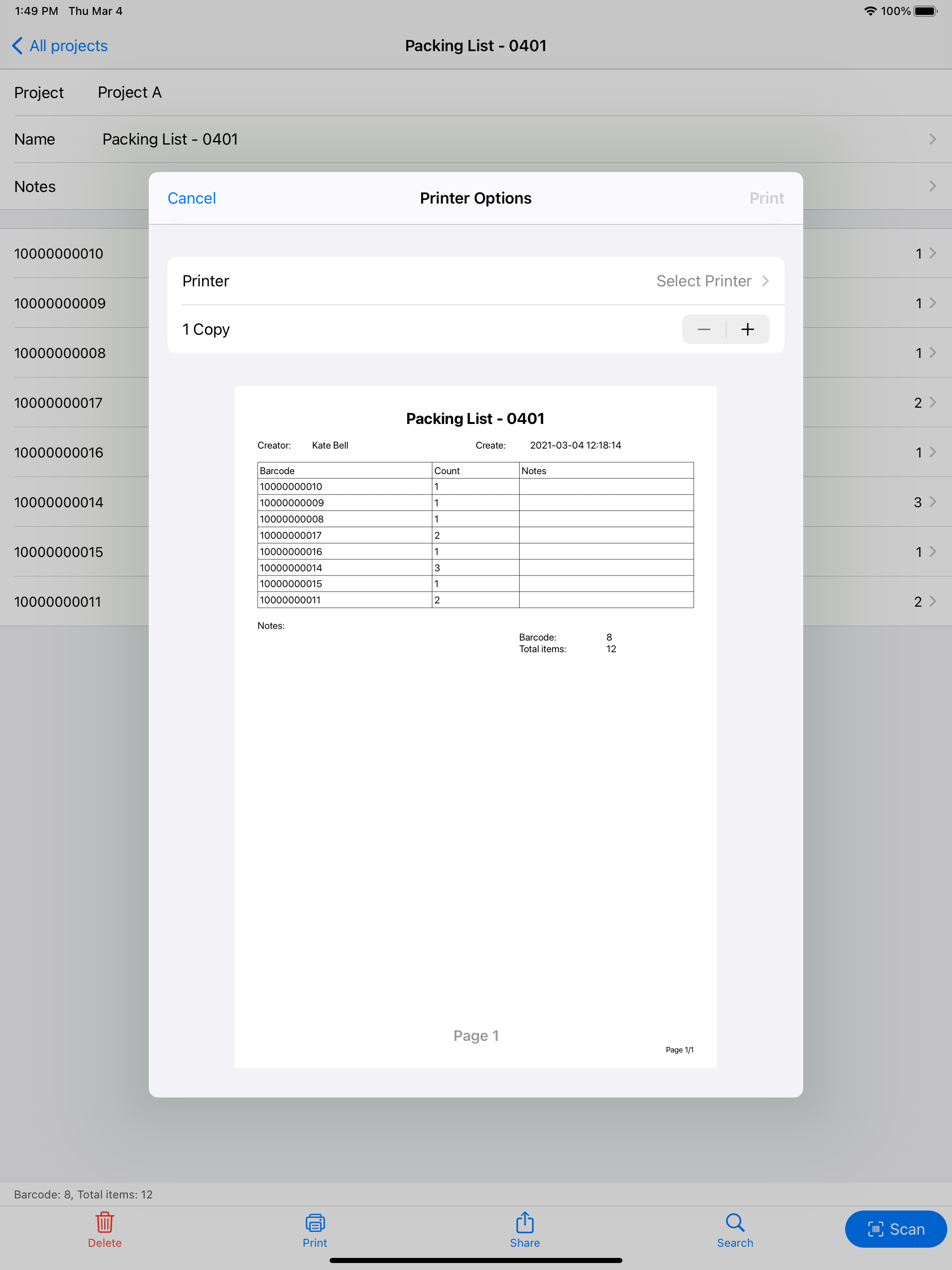952x1270 pixels.
Task: Tap the Search magnifier icon
Action: point(734,1222)
